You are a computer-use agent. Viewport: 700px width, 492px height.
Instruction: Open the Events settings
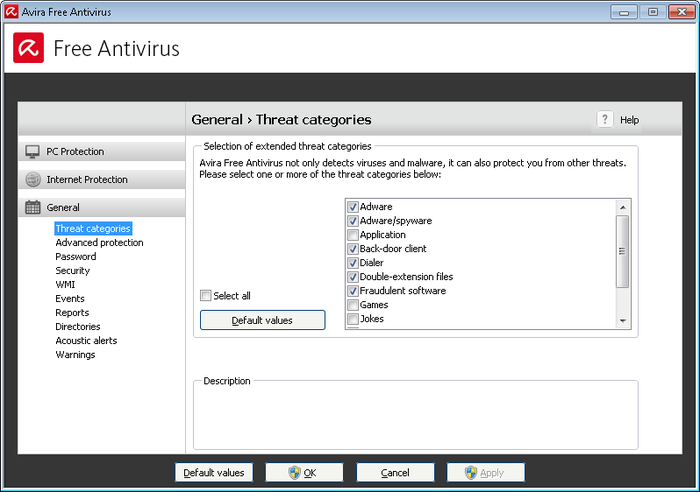(70, 299)
